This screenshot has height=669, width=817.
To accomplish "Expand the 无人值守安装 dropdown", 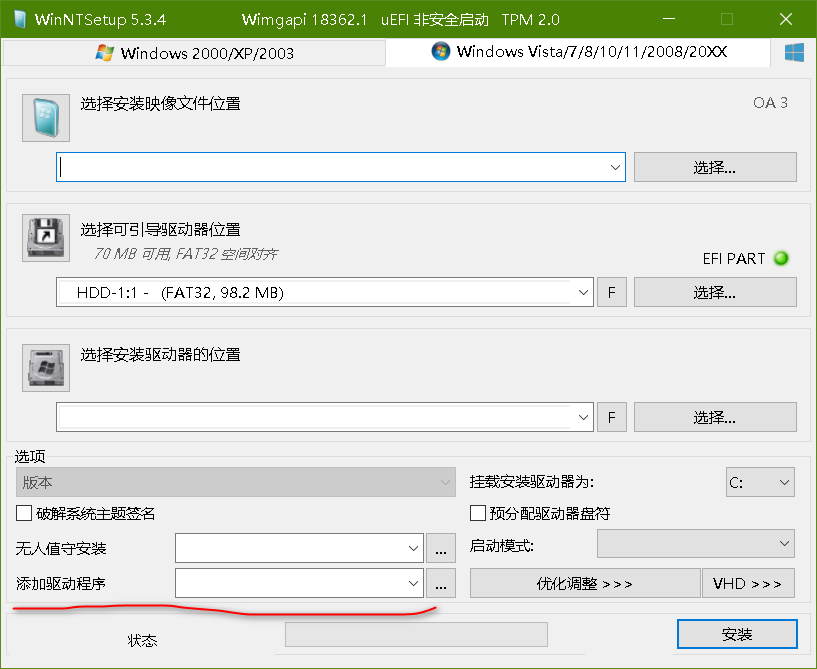I will coord(413,548).
